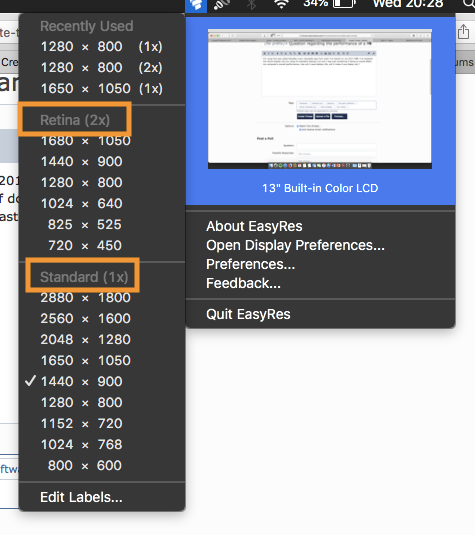Click the Safari share icon
The height and width of the screenshot is (535, 475).
click(x=463, y=32)
